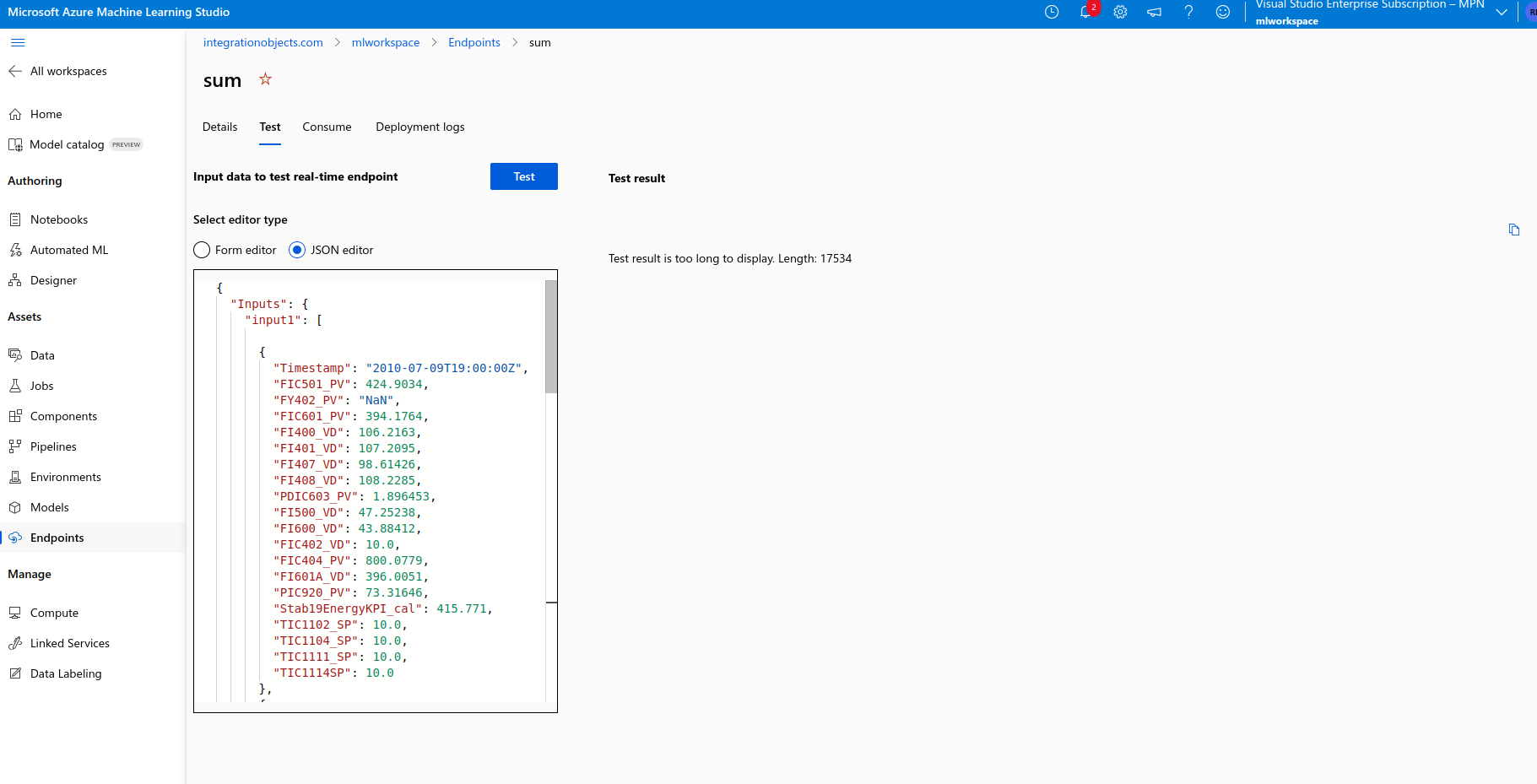This screenshot has width=1537, height=784.
Task: Expand the mlworkspace breadcrumb
Action: click(x=386, y=42)
